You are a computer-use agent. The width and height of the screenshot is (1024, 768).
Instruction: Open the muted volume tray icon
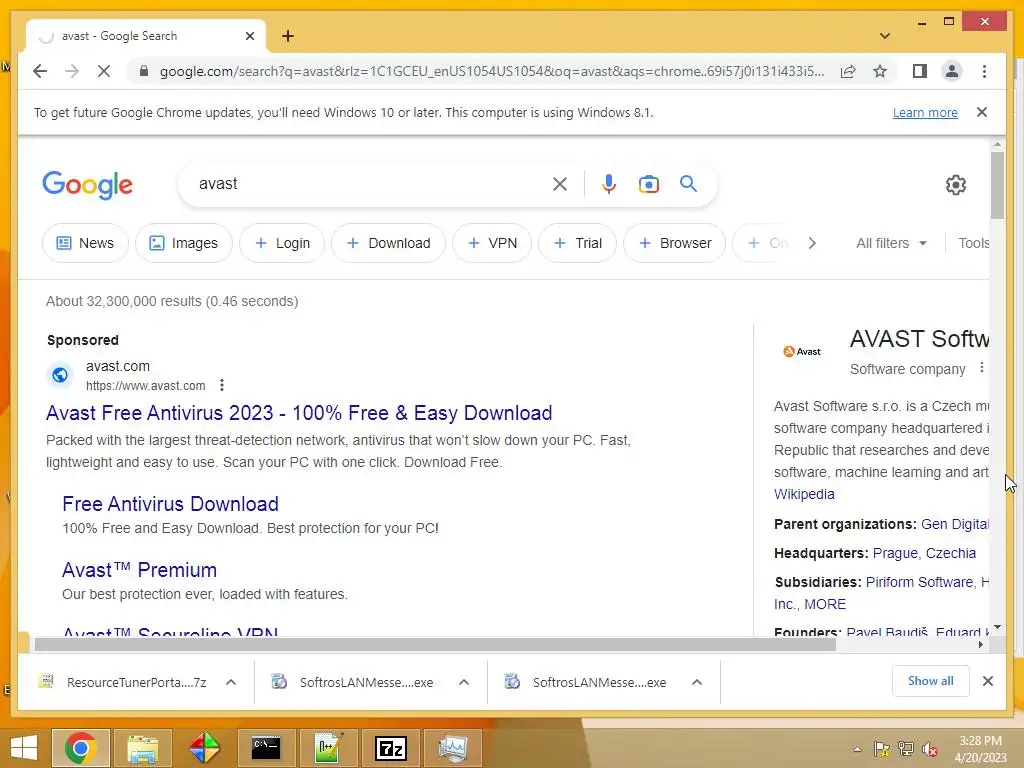(x=930, y=749)
